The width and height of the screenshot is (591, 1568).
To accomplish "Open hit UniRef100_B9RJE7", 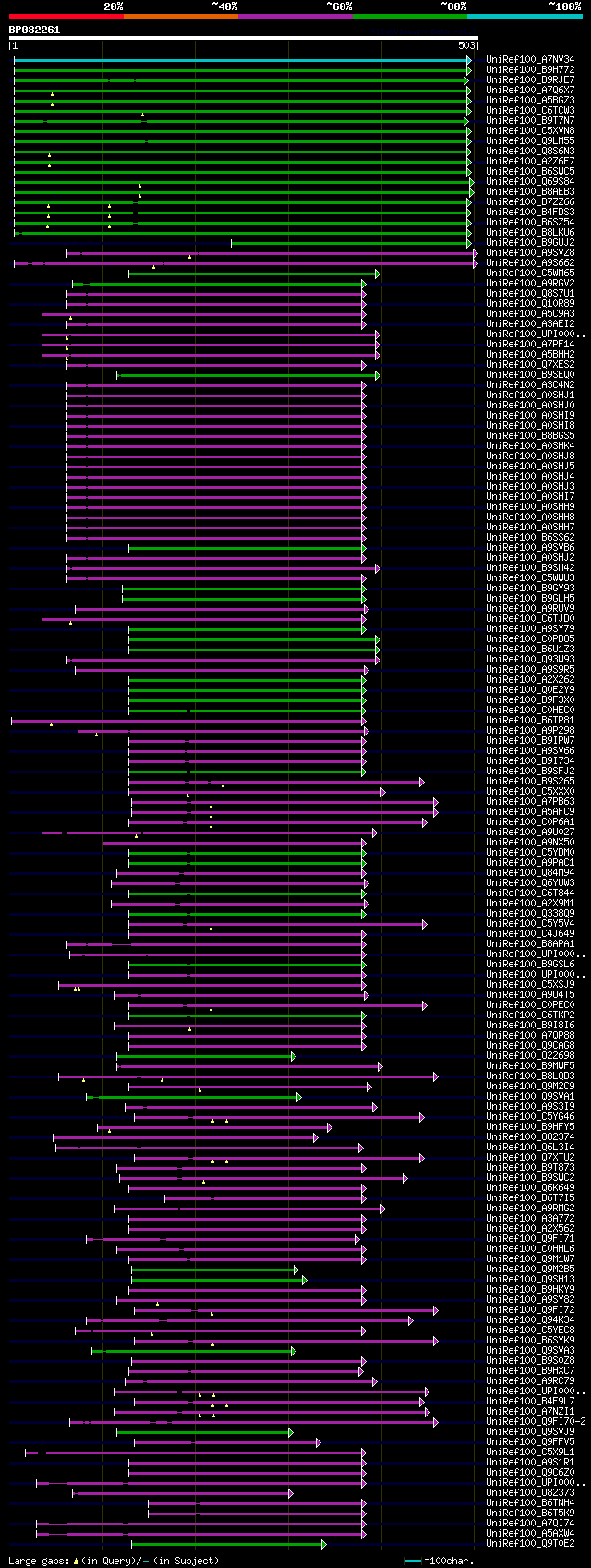I will [530, 80].
